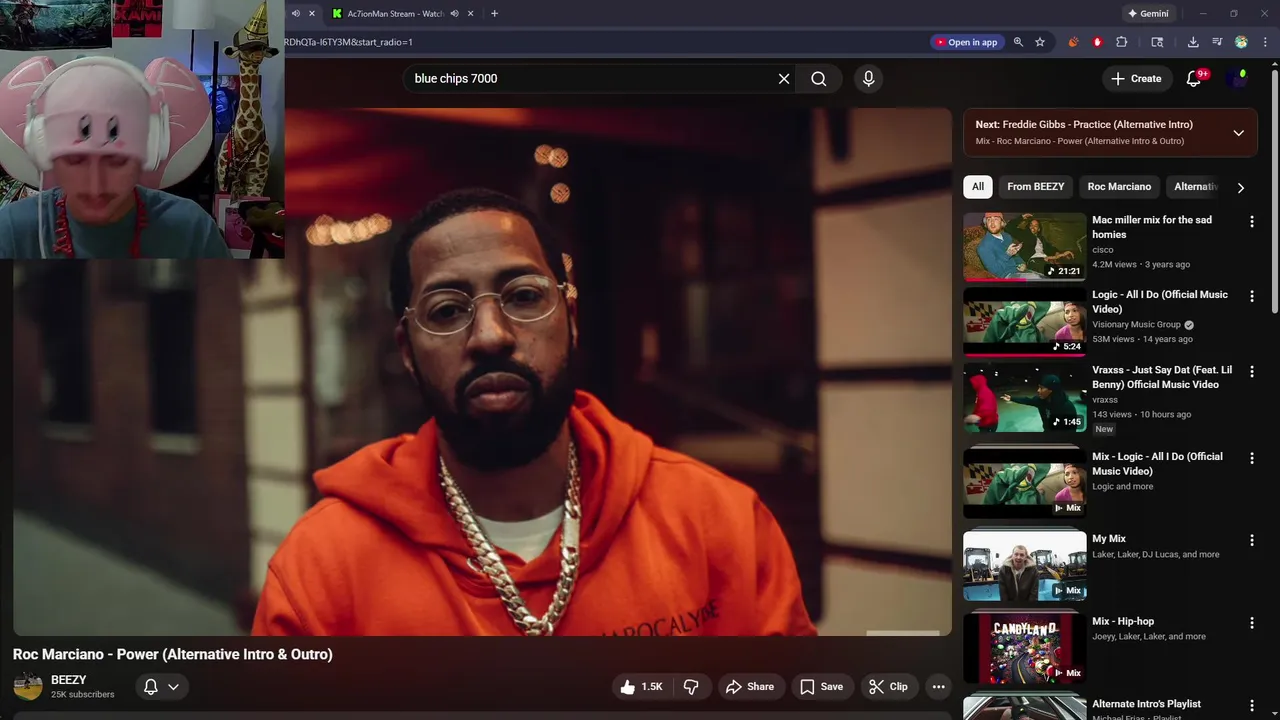The width and height of the screenshot is (1280, 720).
Task: Open more actions menu below the video
Action: (x=938, y=687)
